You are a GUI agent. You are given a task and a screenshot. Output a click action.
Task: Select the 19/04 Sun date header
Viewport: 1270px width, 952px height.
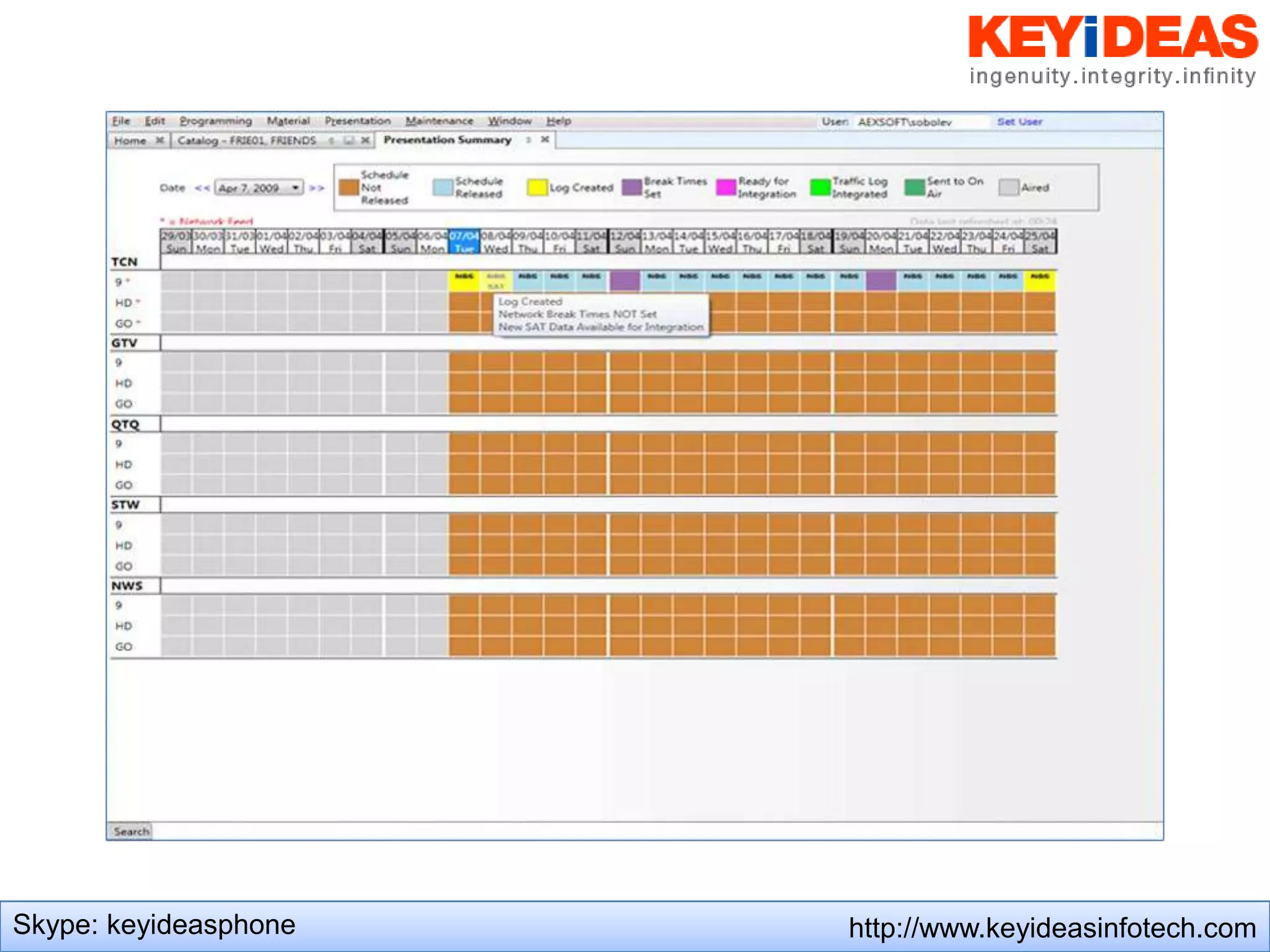coord(849,242)
